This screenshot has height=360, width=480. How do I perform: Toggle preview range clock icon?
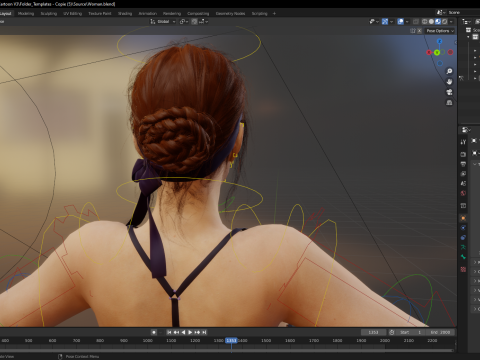click(392, 332)
